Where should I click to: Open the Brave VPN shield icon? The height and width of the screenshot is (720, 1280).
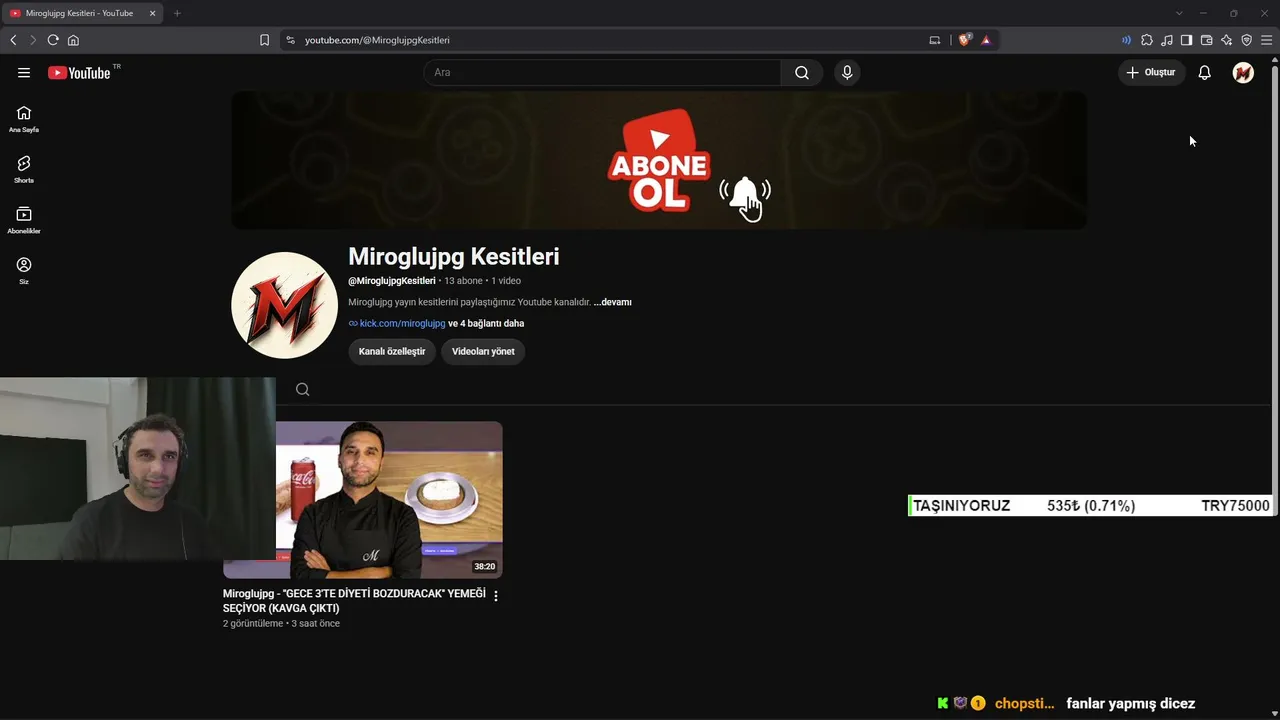[x=1246, y=40]
